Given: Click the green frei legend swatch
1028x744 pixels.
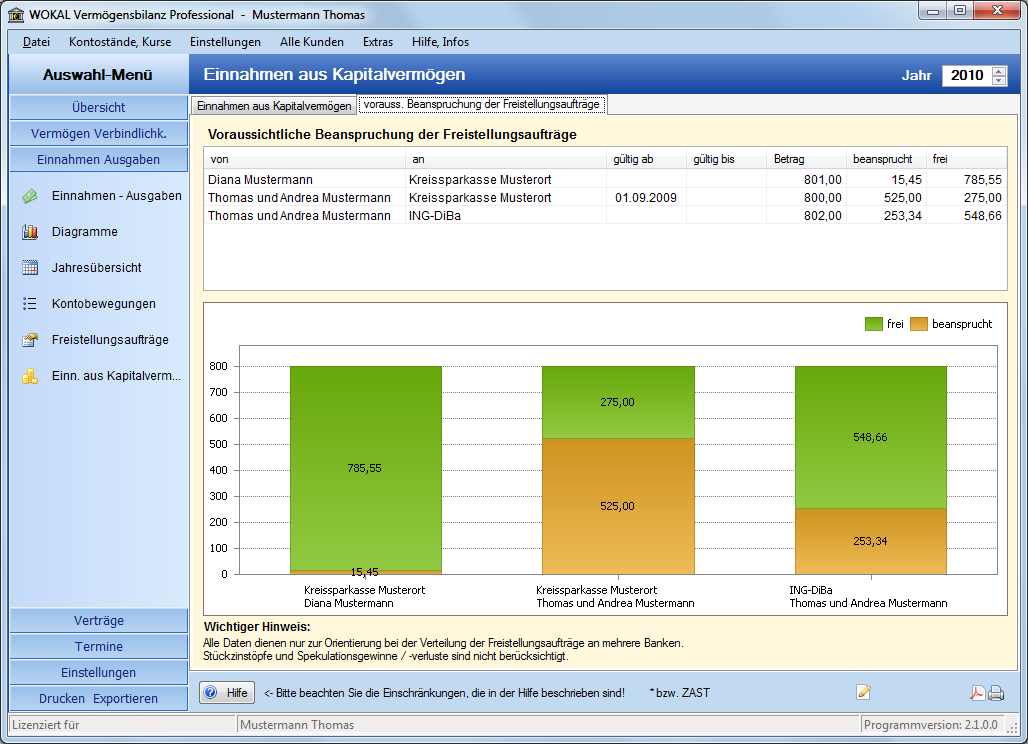Looking at the screenshot, I should pos(873,324).
